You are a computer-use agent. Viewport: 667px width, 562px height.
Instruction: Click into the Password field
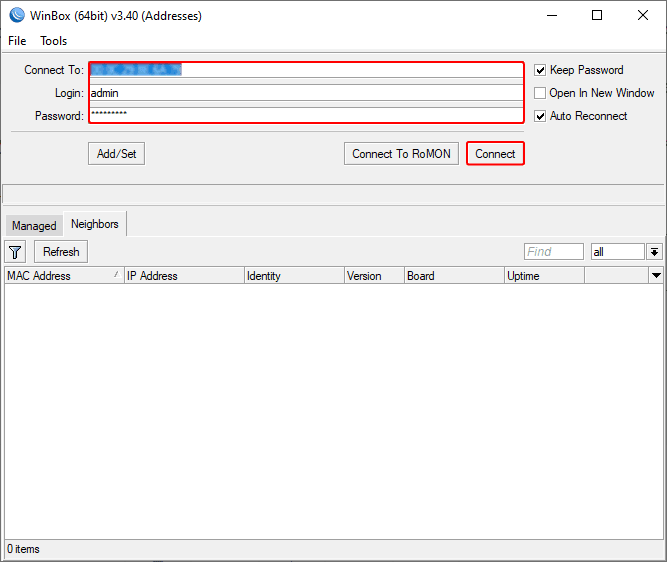pyautogui.click(x=305, y=115)
